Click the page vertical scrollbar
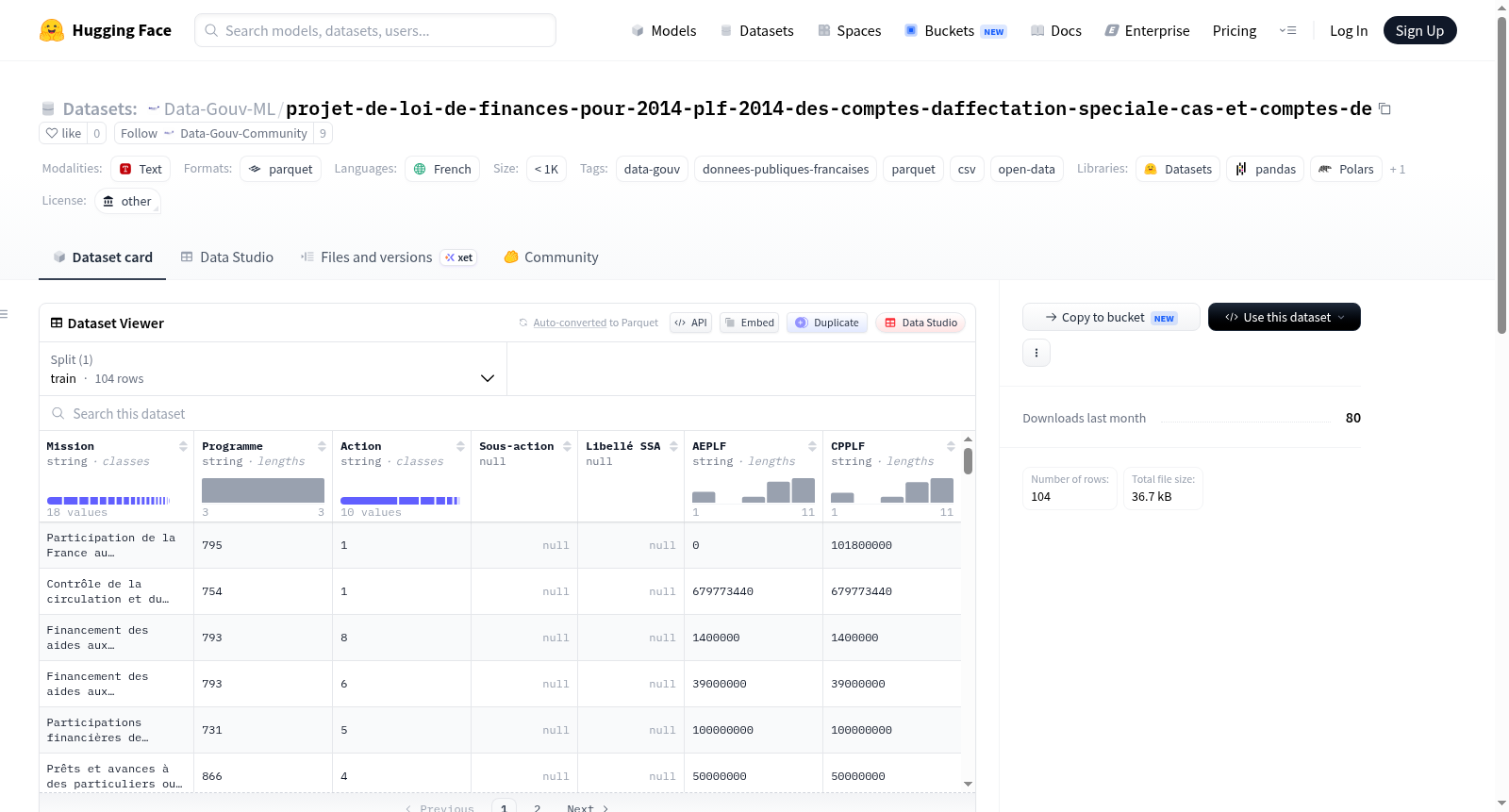 (1501, 175)
